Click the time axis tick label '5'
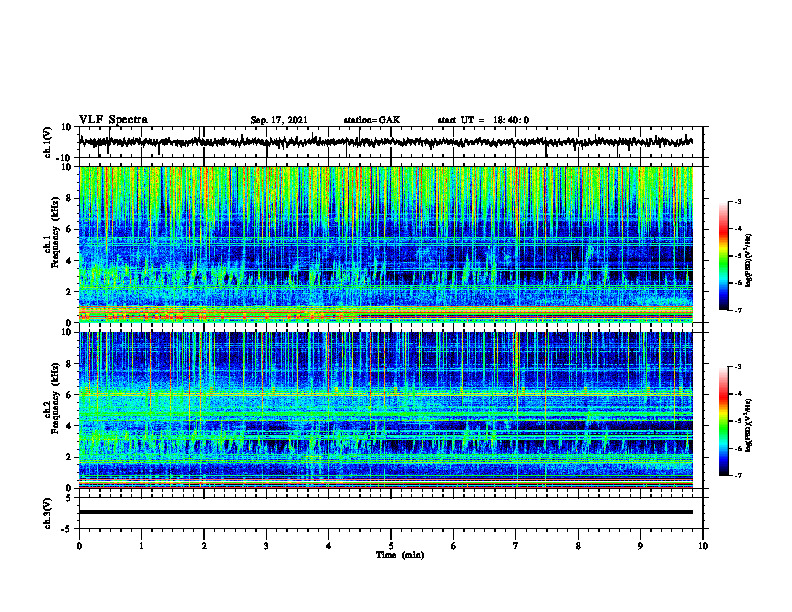The image size is (792, 612). click(x=391, y=546)
